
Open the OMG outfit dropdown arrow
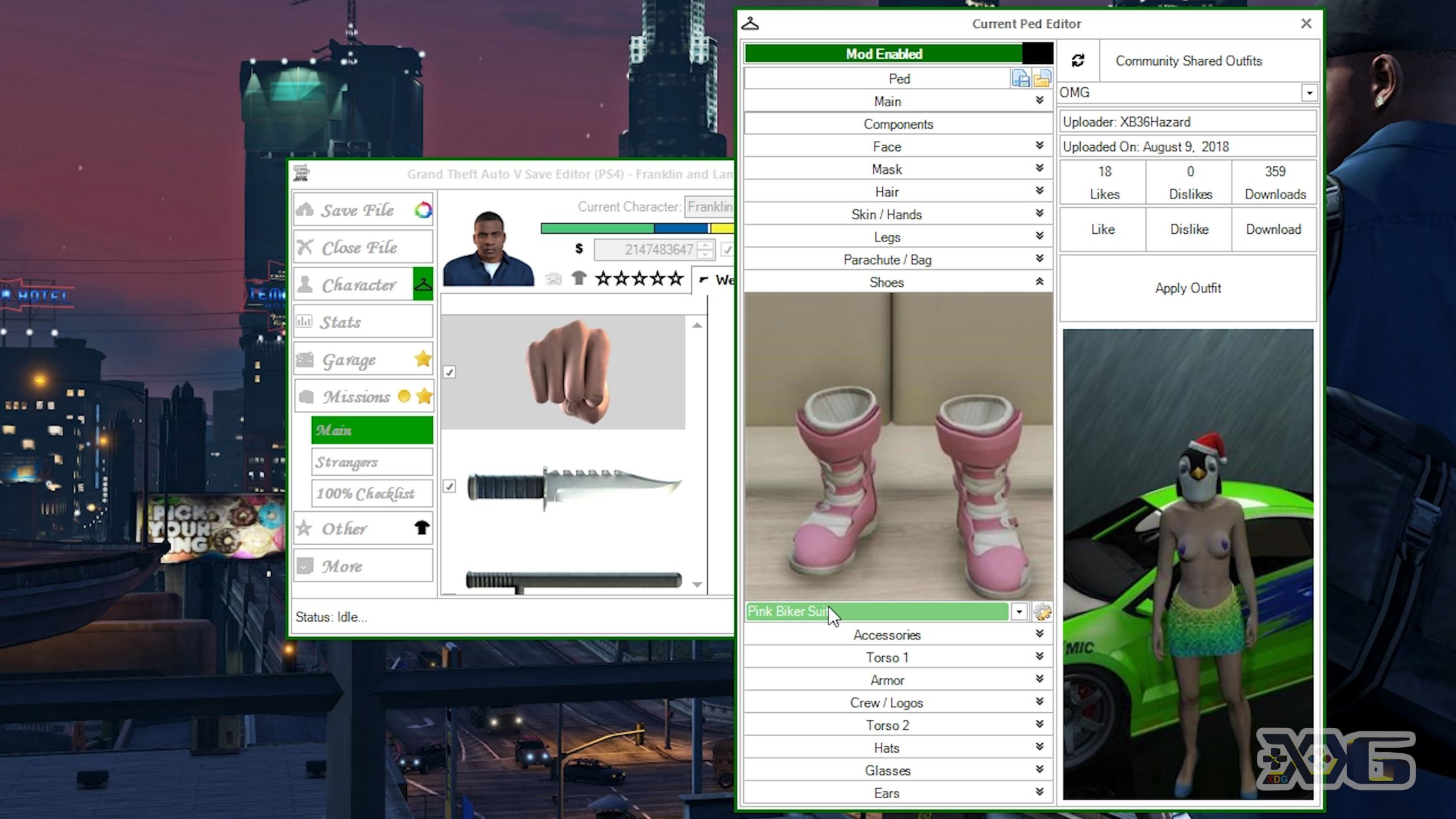pyautogui.click(x=1309, y=93)
